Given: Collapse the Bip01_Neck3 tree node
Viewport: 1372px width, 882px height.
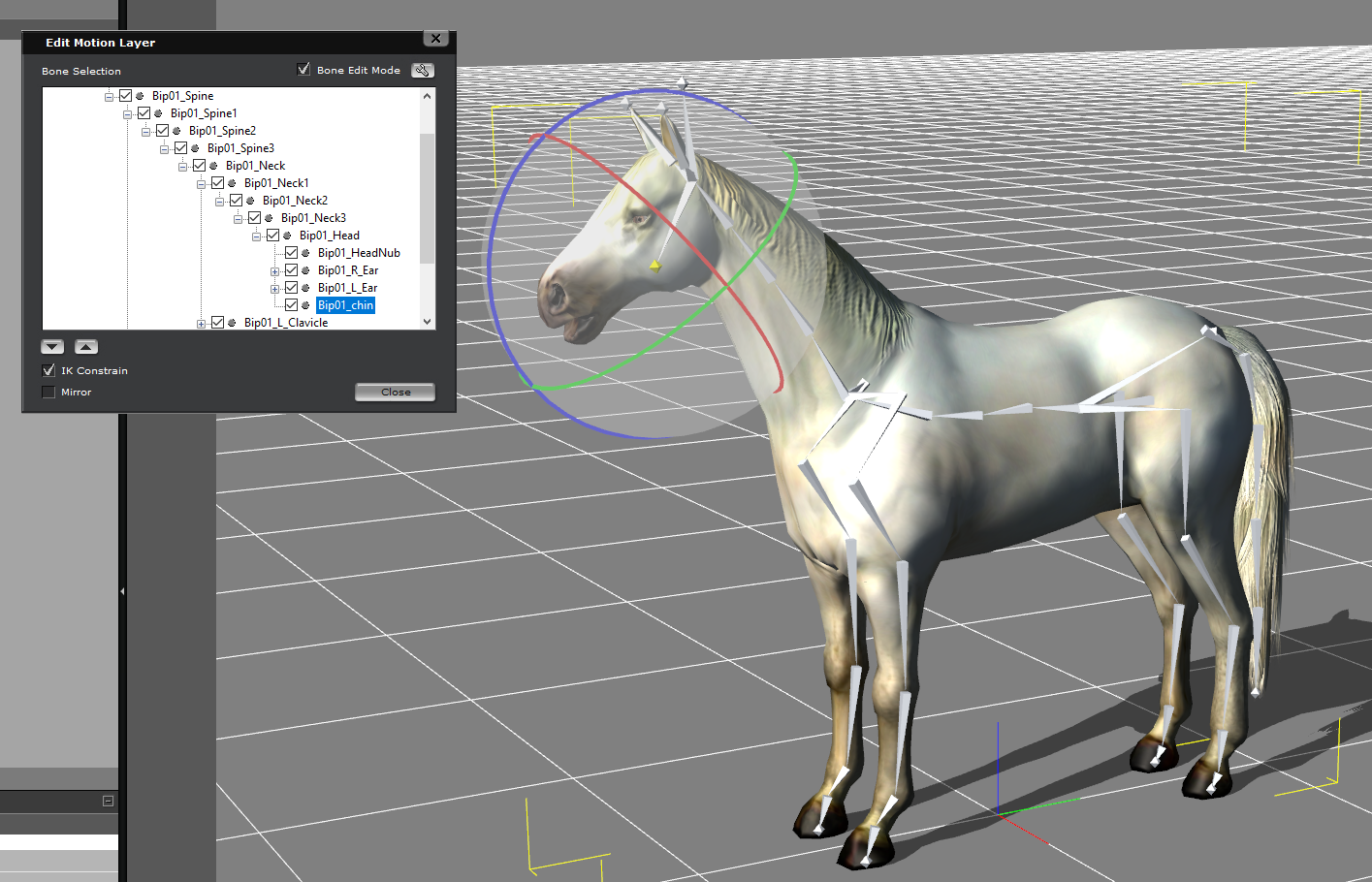Looking at the screenshot, I should (238, 219).
